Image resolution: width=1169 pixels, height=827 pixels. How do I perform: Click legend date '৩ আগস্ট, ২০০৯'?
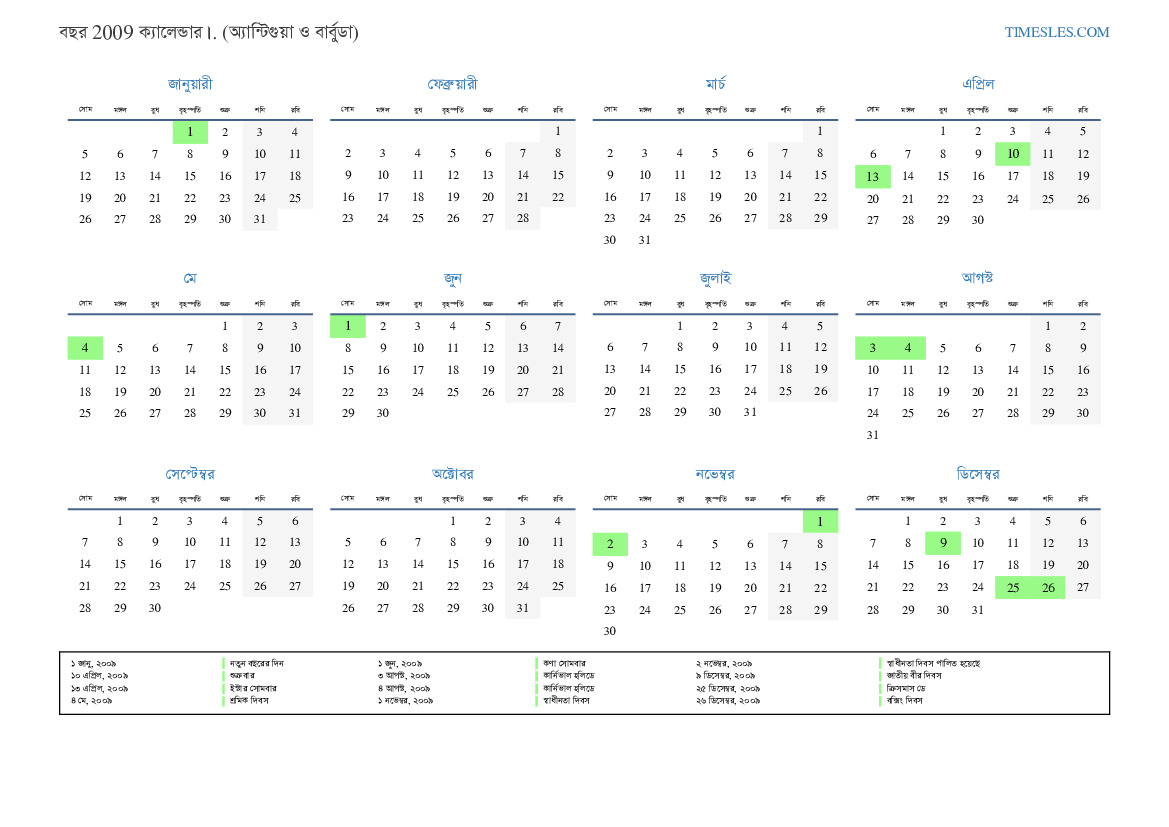coord(403,676)
